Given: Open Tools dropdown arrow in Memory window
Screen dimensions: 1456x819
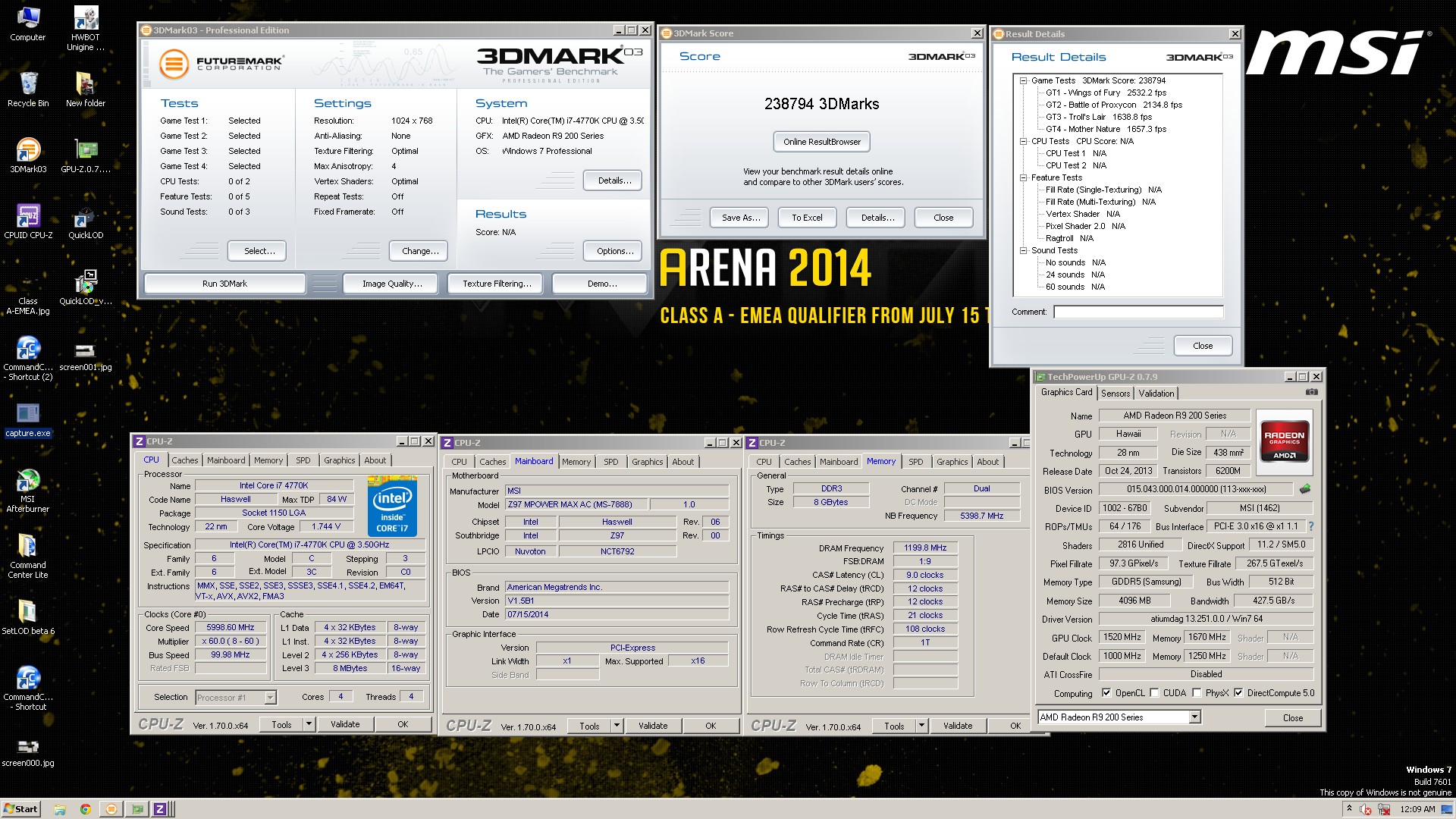Looking at the screenshot, I should (921, 726).
